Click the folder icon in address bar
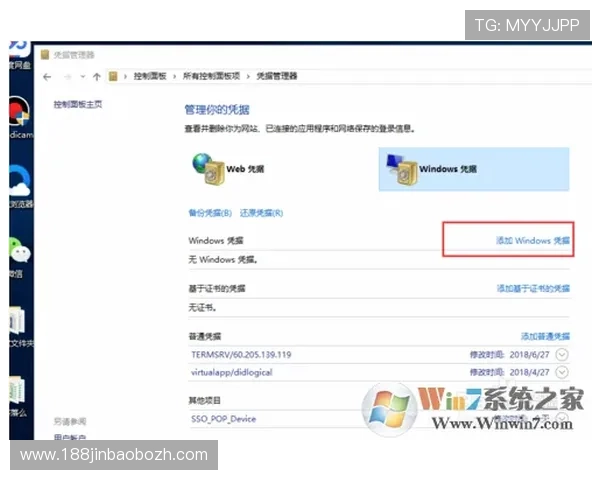Viewport: 600px width, 480px height. 113,76
